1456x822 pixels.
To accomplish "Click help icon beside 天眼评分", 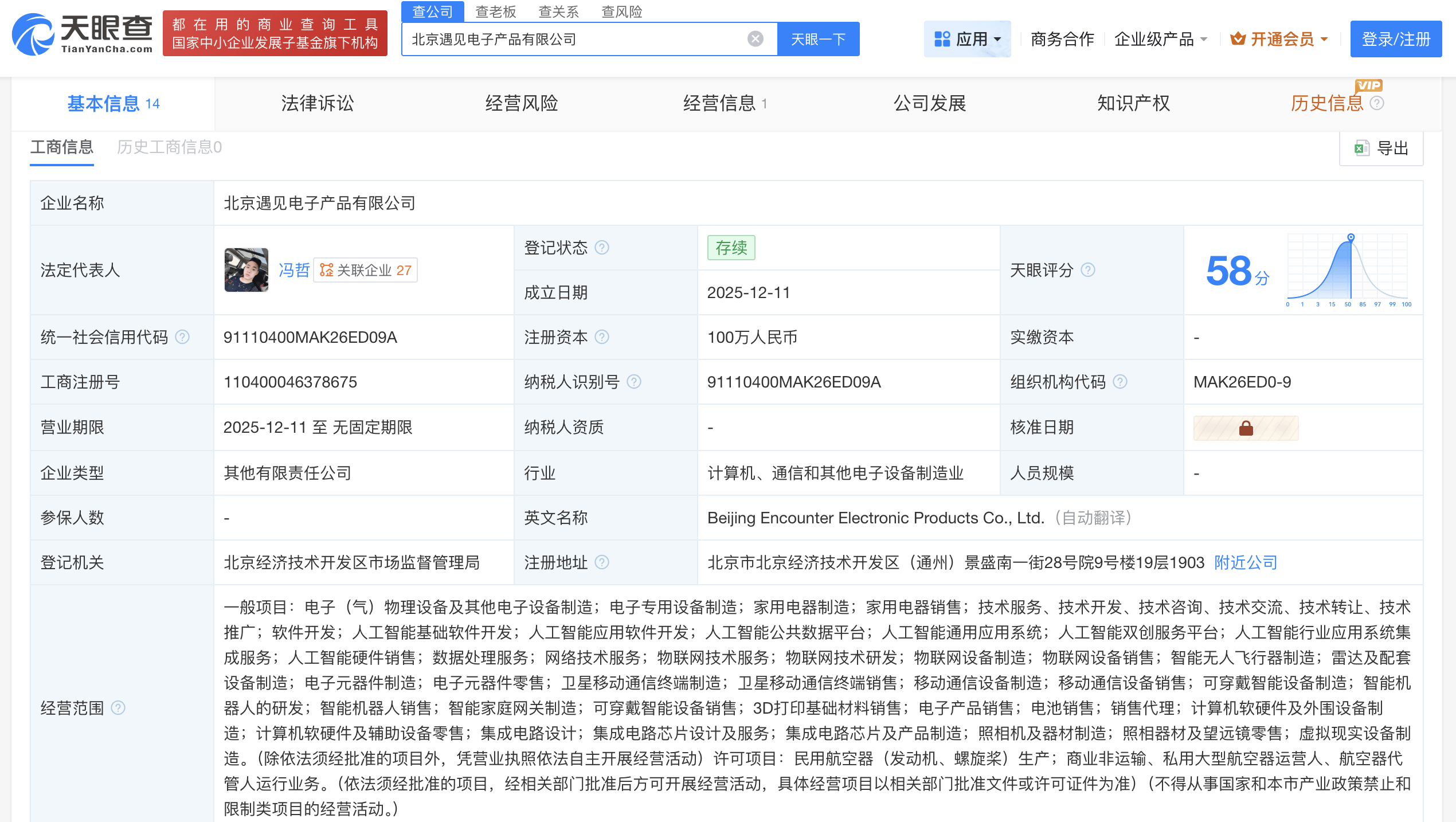I will [1088, 270].
